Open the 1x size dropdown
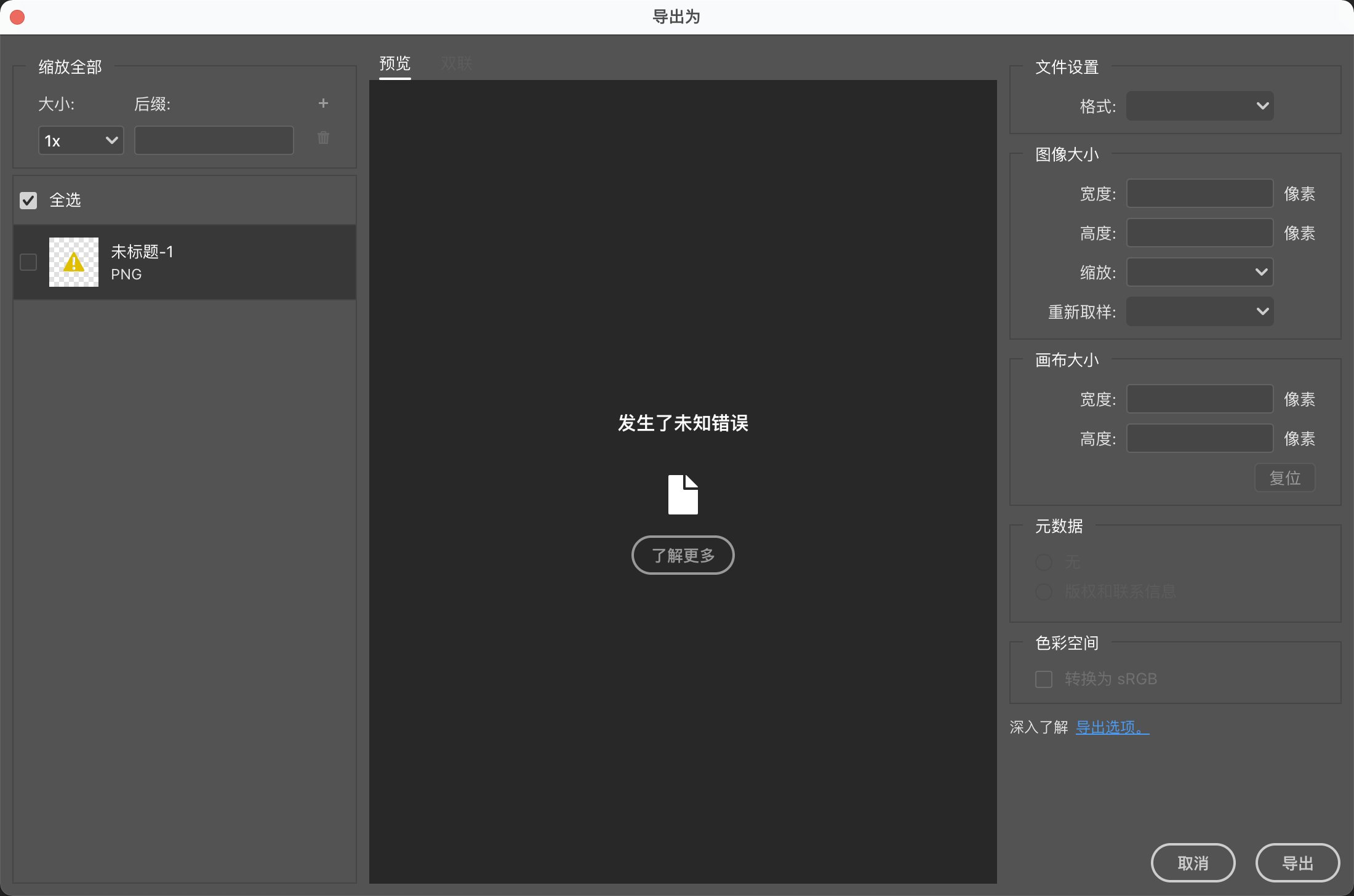Screen dimensions: 1354x896 tap(80, 140)
